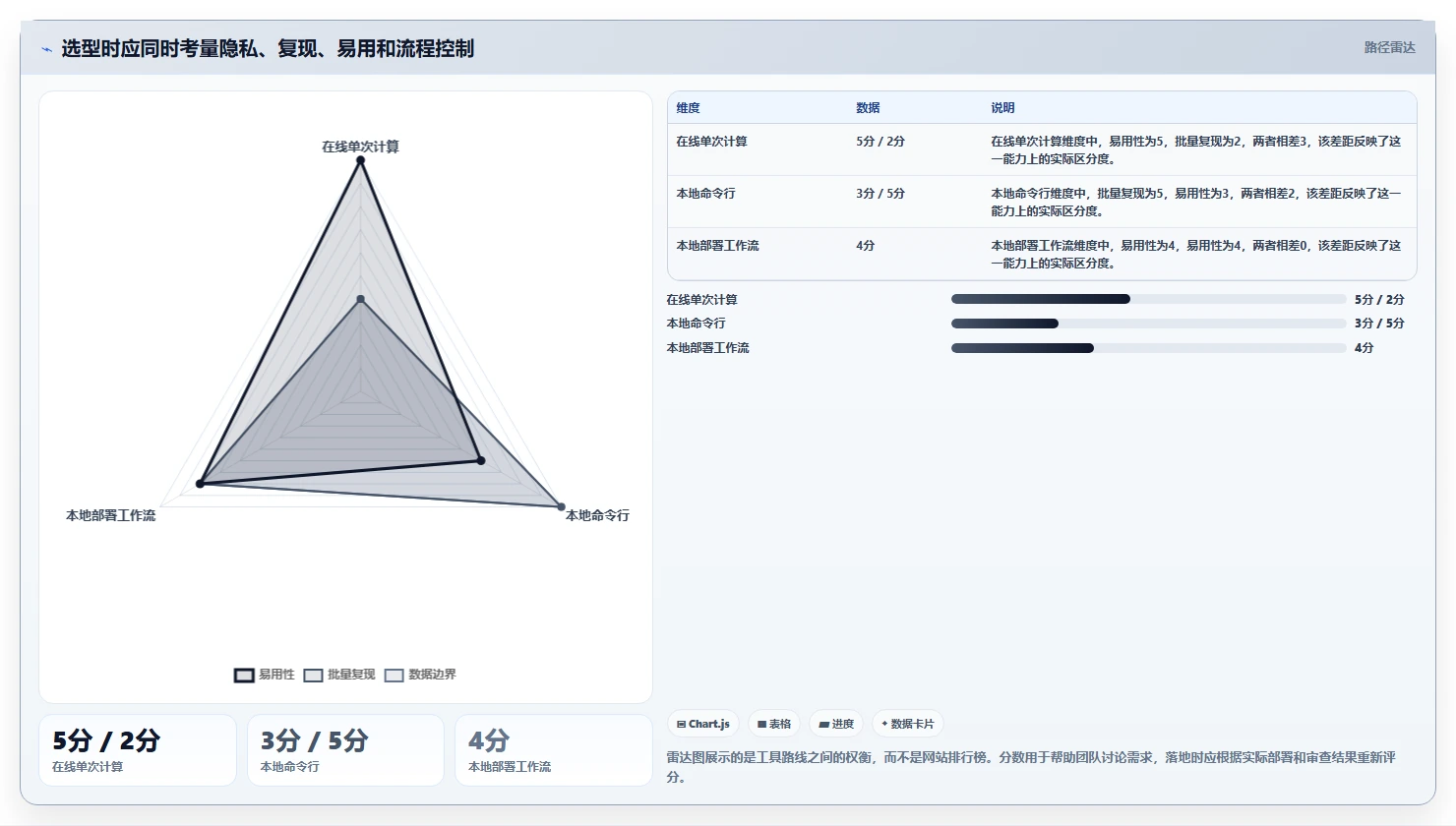Click the 5分 / 2分 value beside its progress bar
This screenshot has height=826, width=1456.
[1379, 300]
